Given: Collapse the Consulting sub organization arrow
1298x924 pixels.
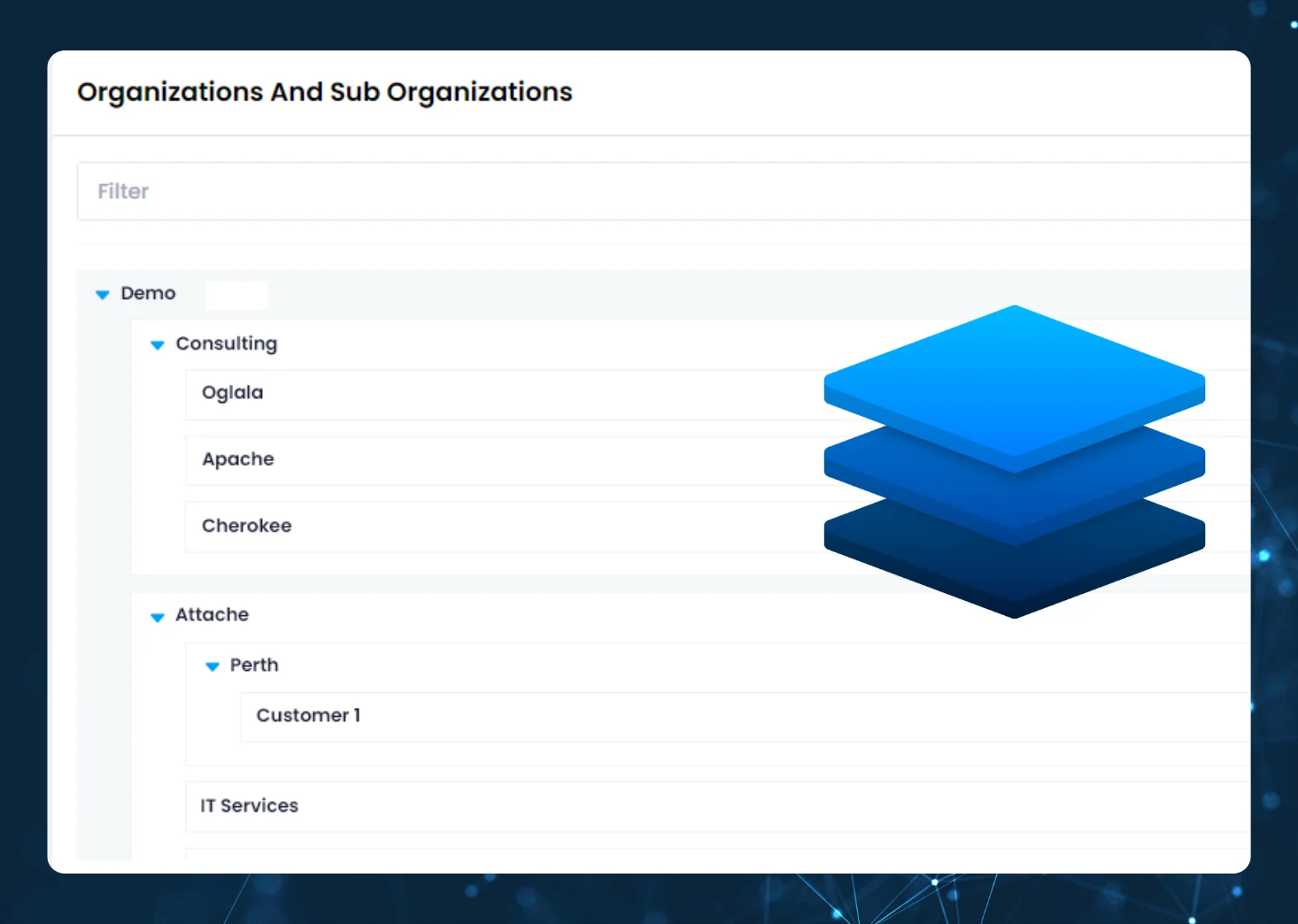Looking at the screenshot, I should pyautogui.click(x=158, y=345).
